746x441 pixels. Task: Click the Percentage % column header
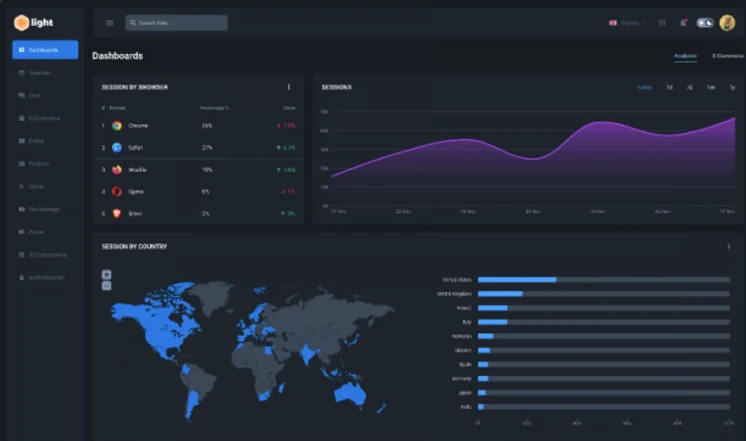pos(214,108)
